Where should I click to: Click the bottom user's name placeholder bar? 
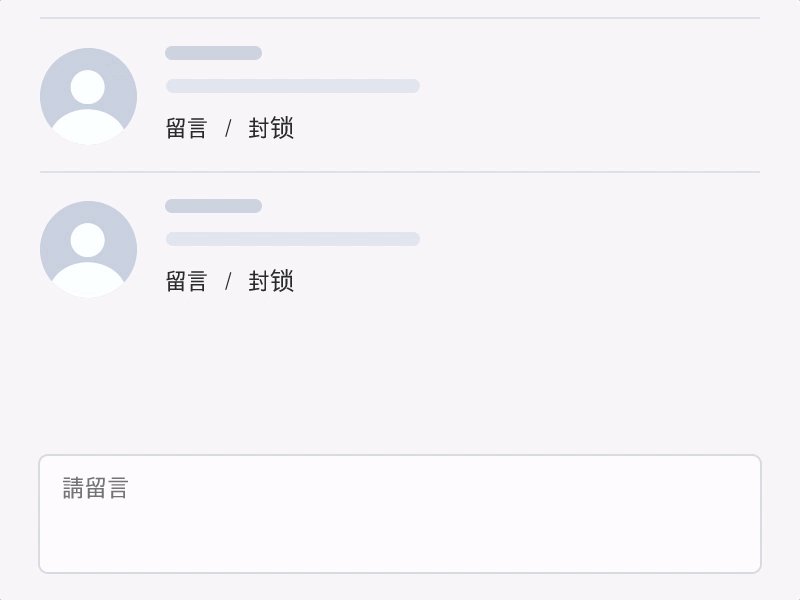pos(213,206)
